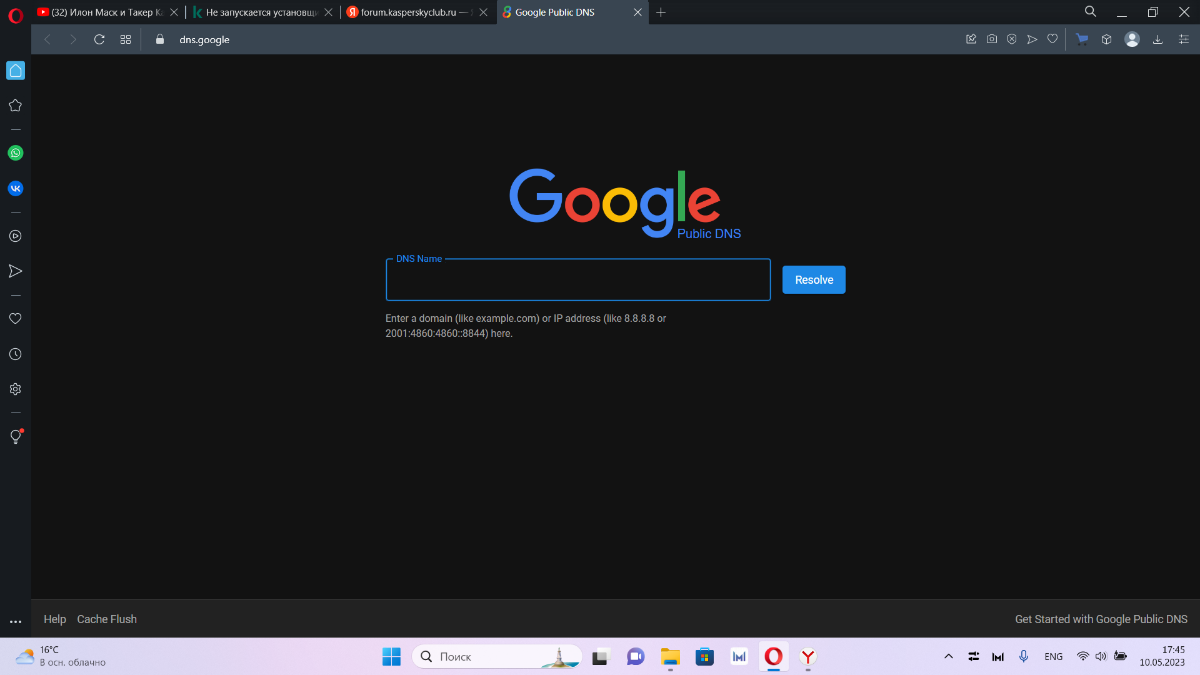The image size is (1200, 675).
Task: Open settings gear in the sidebar
Action: (x=15, y=389)
